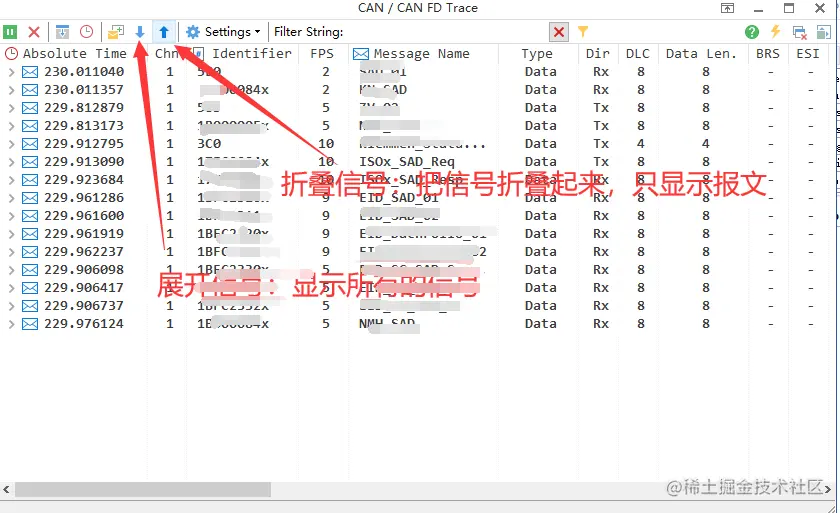
Task: Click the envelope icon of row 229.906417
Action: 30,288
